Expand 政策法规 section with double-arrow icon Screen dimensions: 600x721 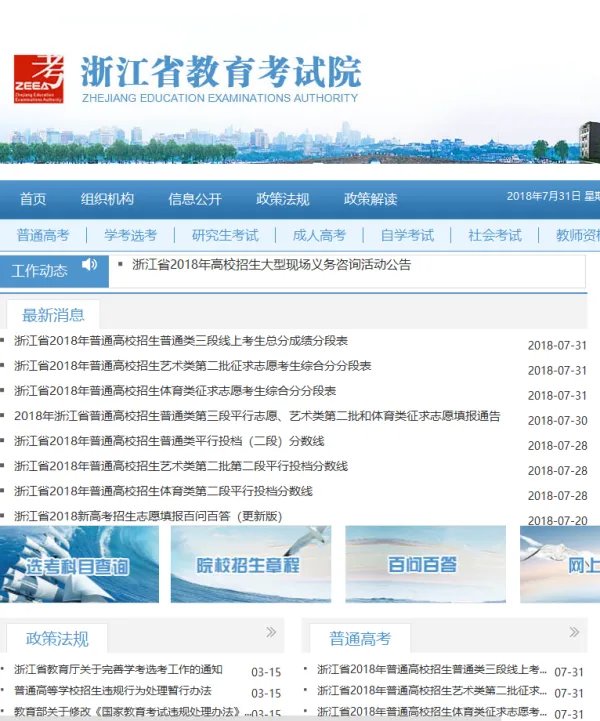coord(271,632)
